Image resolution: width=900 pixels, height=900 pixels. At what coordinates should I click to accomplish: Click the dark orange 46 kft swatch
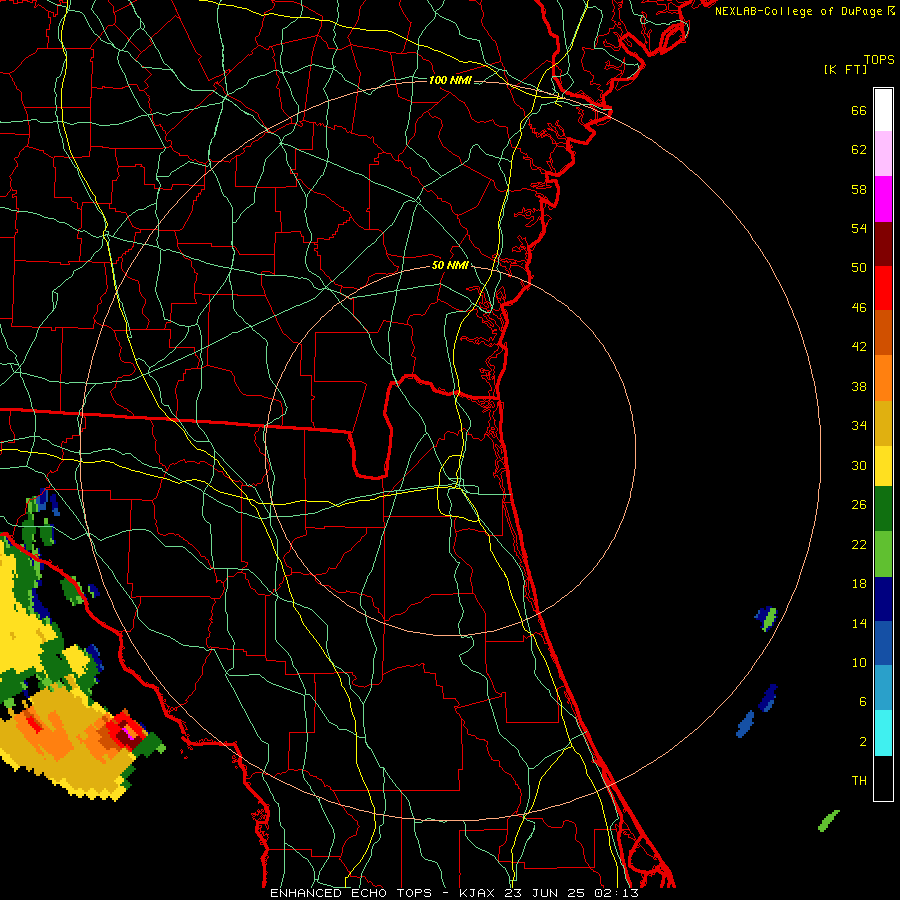click(883, 333)
